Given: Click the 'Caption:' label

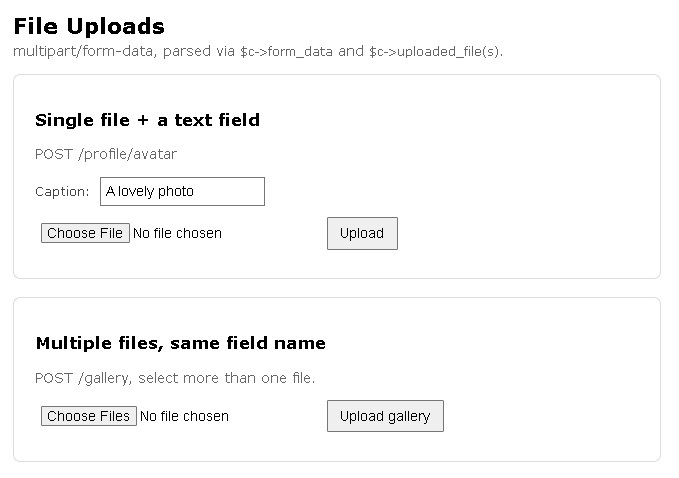Looking at the screenshot, I should click(62, 191).
